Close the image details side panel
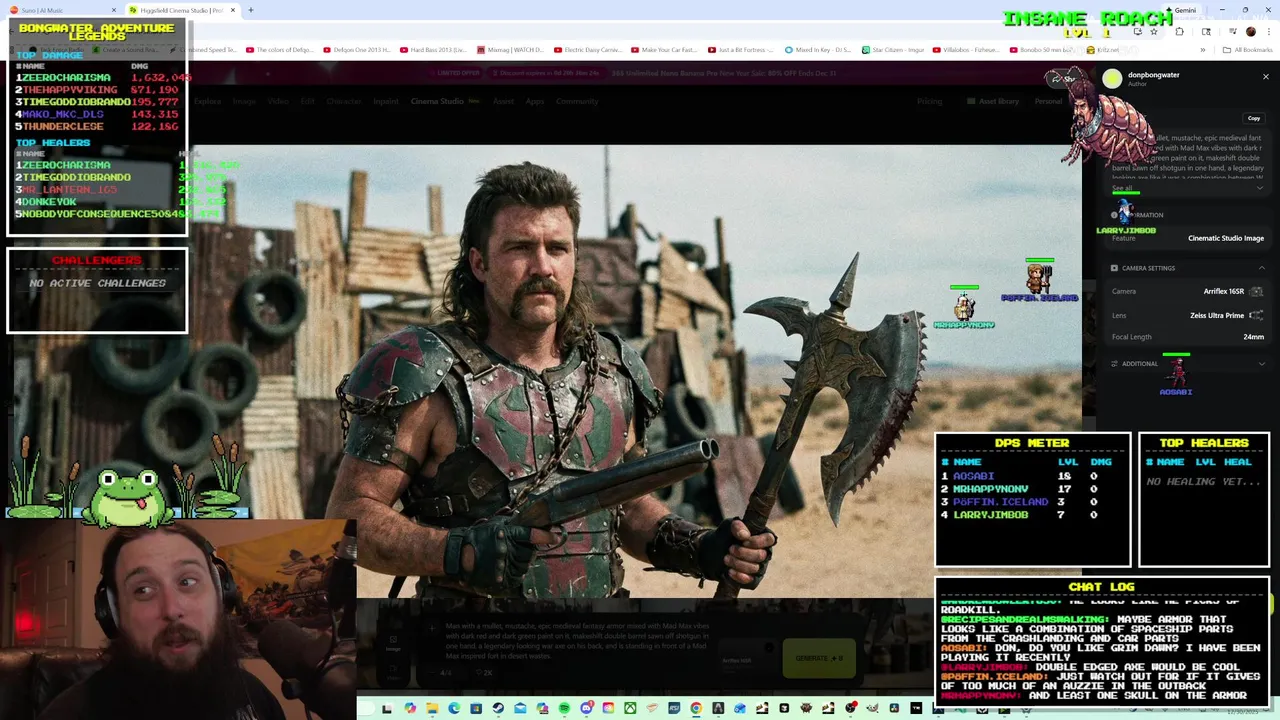The width and height of the screenshot is (1280, 720). tap(1266, 77)
